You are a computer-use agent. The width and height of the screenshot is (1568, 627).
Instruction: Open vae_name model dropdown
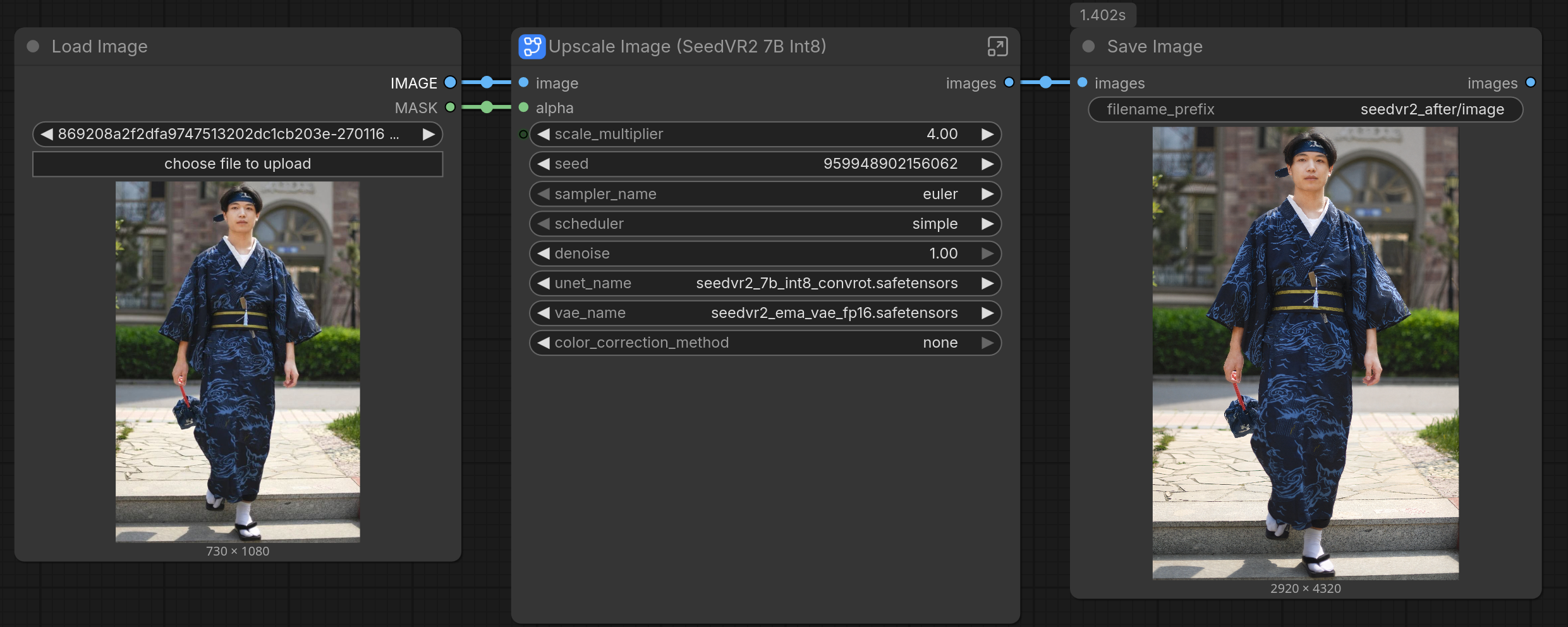click(x=765, y=313)
